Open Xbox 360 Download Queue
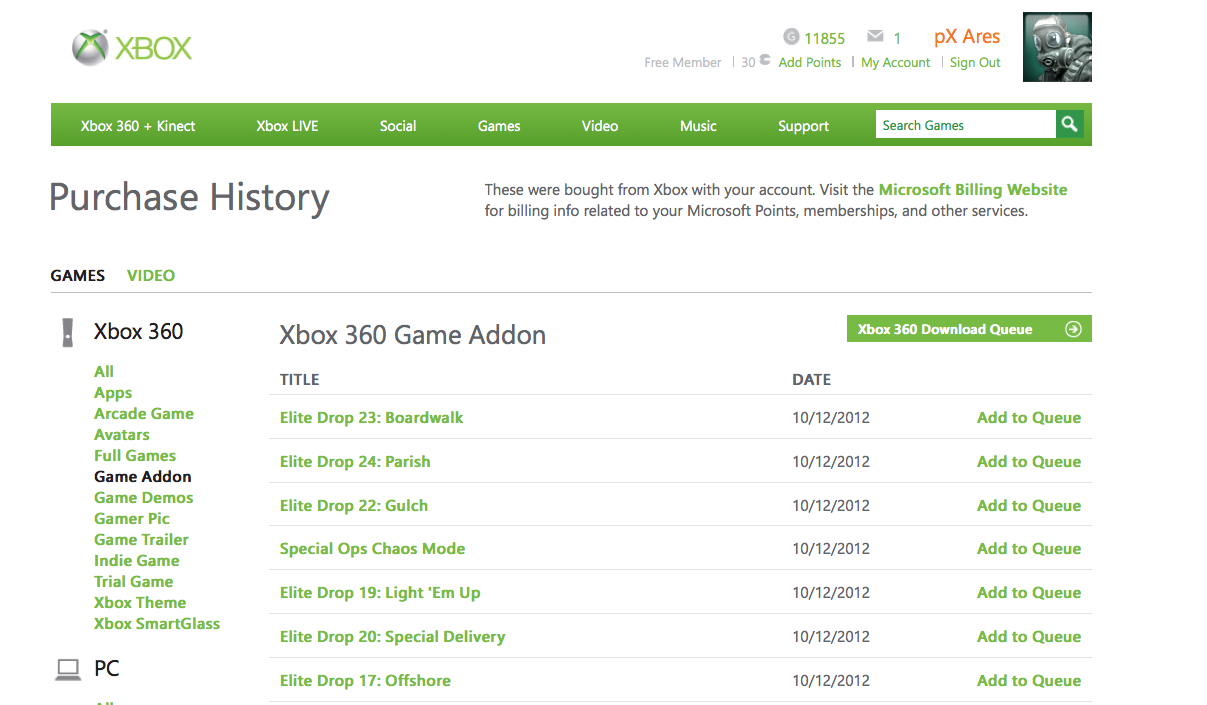Image resolution: width=1207 pixels, height=705 pixels. 969,329
